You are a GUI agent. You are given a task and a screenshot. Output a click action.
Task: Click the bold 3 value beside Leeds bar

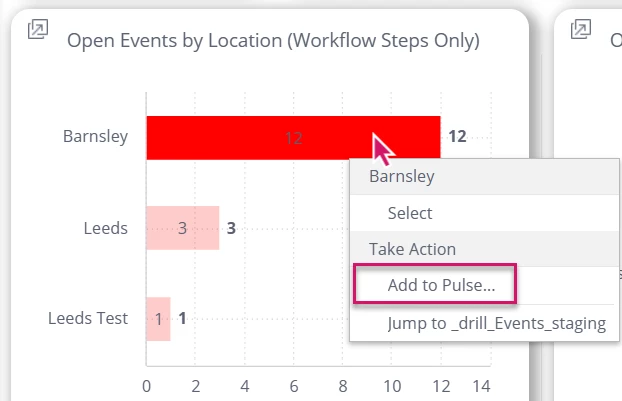pos(231,228)
